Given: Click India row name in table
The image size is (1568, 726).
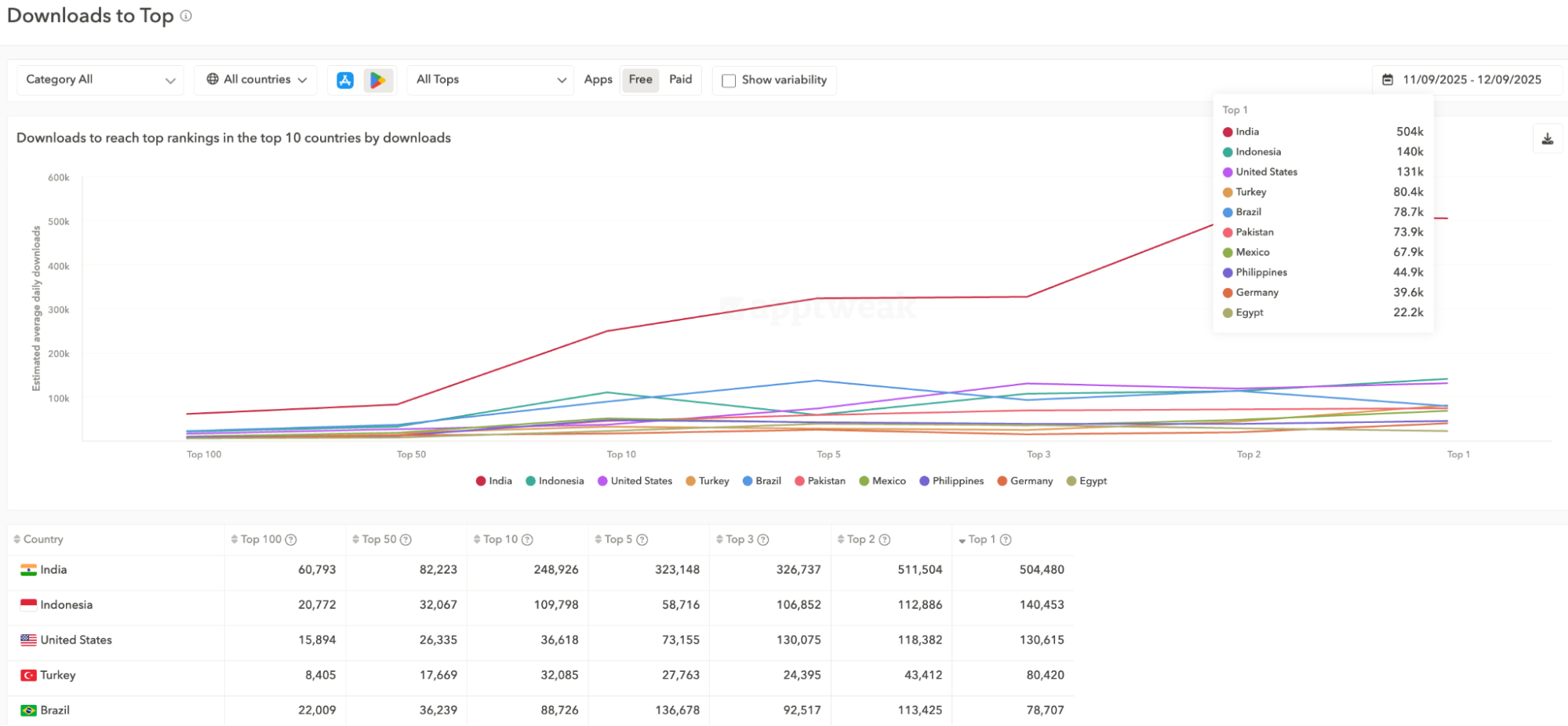Looking at the screenshot, I should 53,571.
